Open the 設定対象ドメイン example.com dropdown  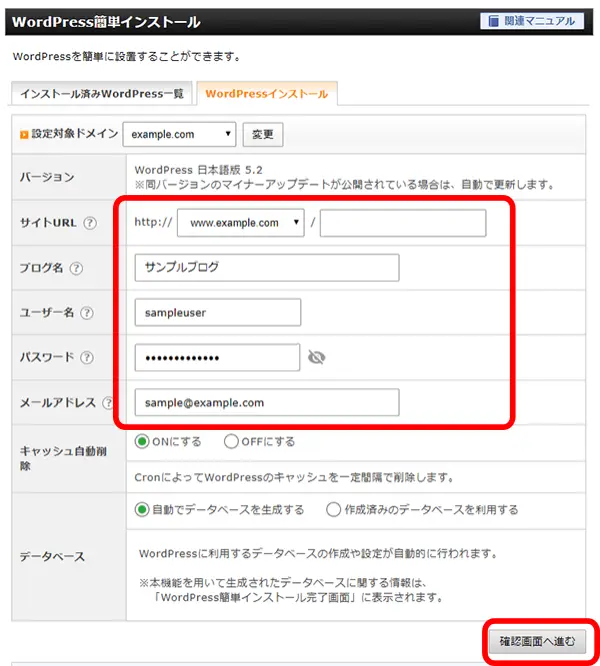click(x=179, y=133)
